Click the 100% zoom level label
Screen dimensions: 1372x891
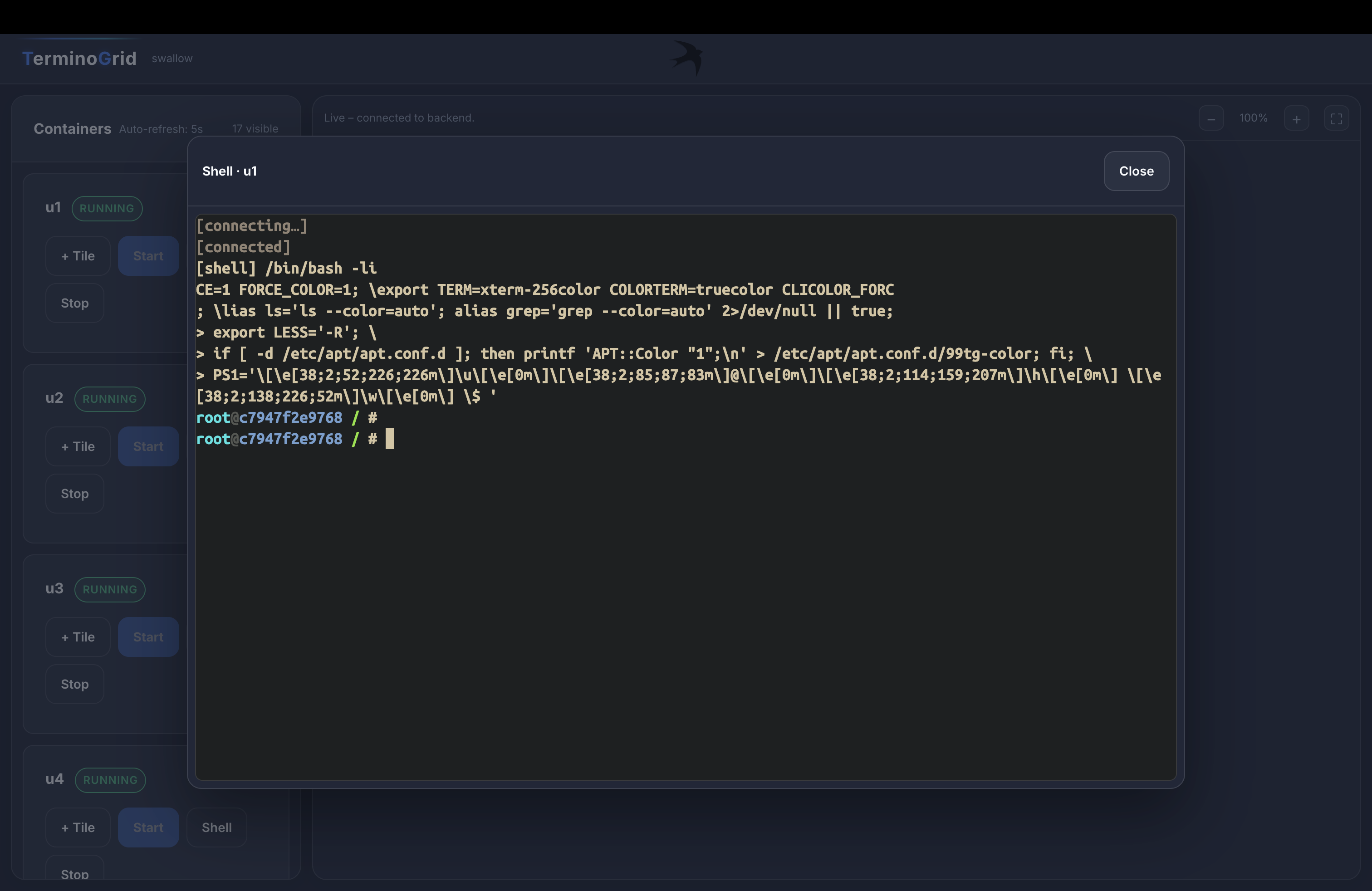(x=1253, y=118)
